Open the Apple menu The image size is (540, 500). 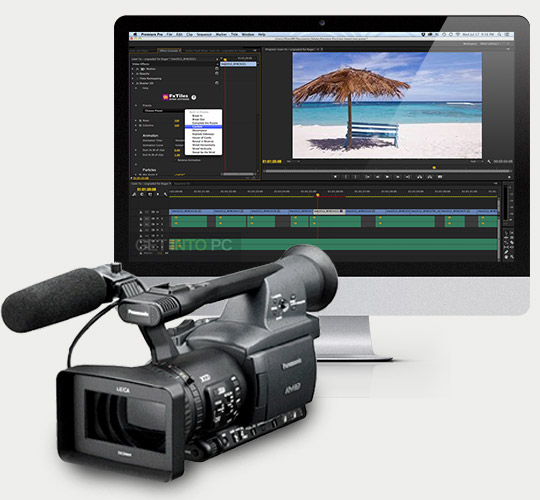click(135, 34)
